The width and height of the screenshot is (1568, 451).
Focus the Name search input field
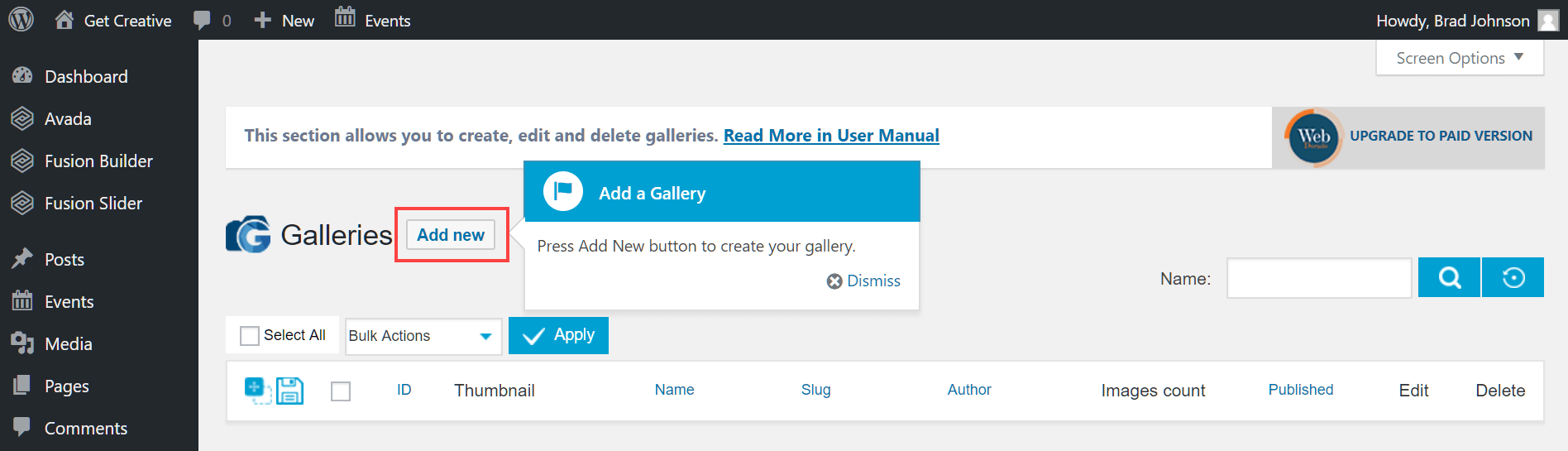1319,278
